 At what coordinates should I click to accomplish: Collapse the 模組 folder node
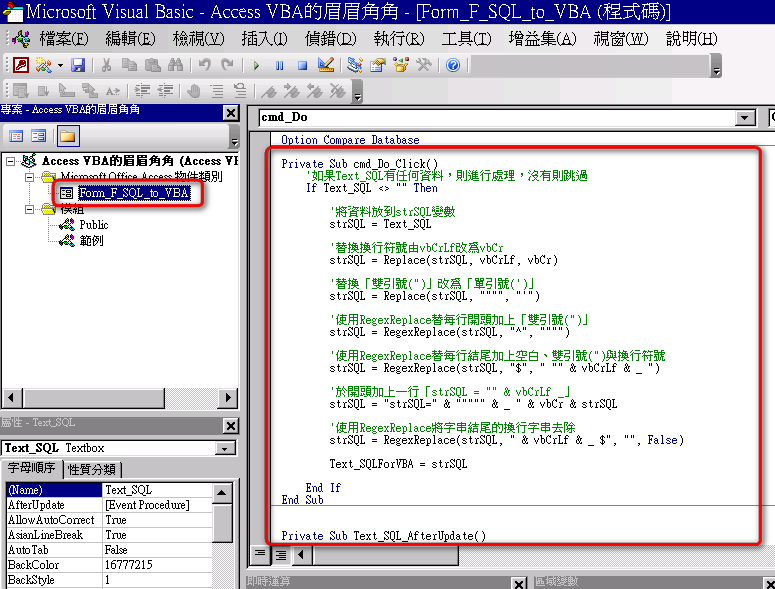[x=30, y=210]
